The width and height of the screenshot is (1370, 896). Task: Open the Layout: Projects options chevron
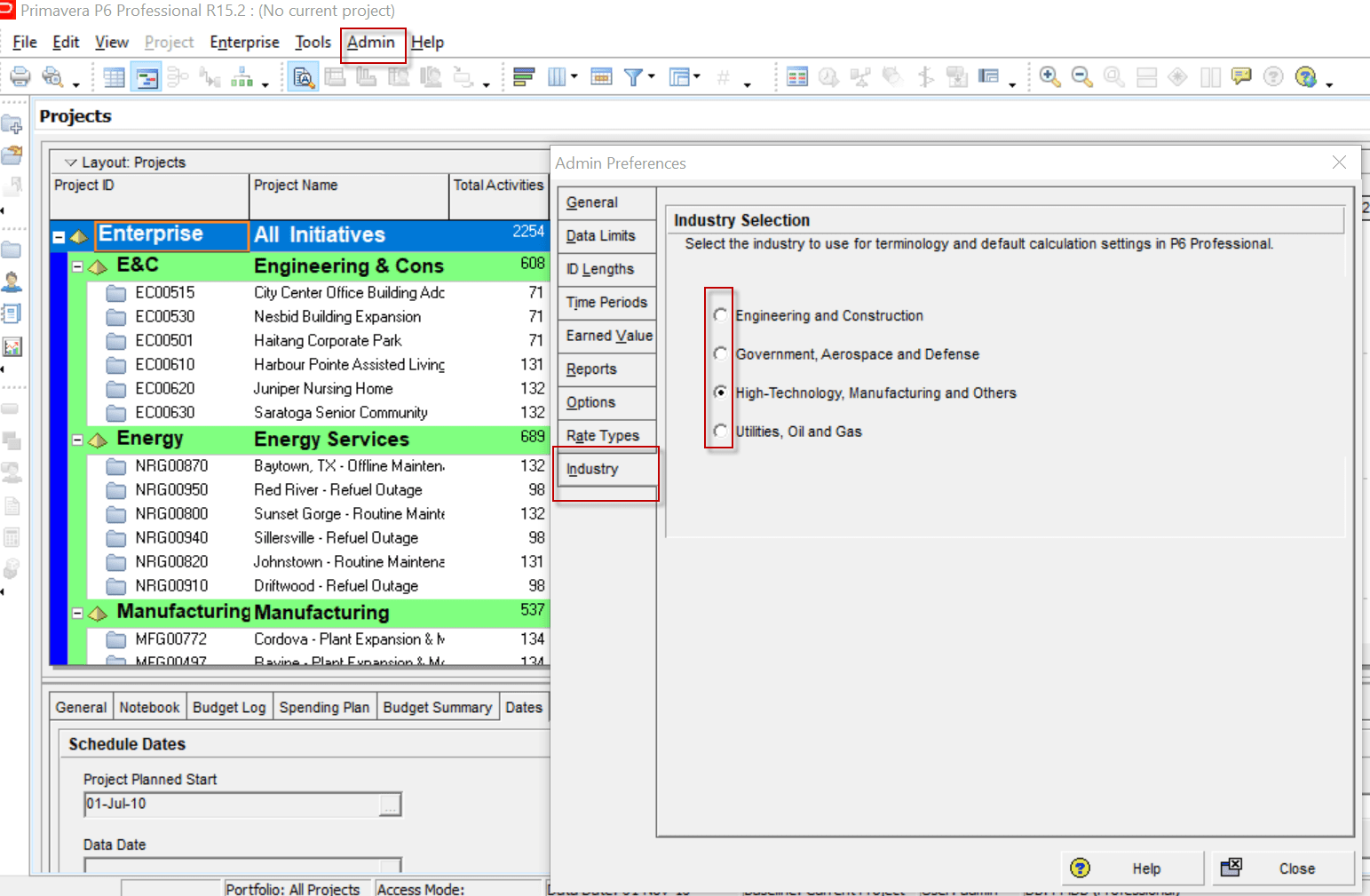(x=70, y=163)
